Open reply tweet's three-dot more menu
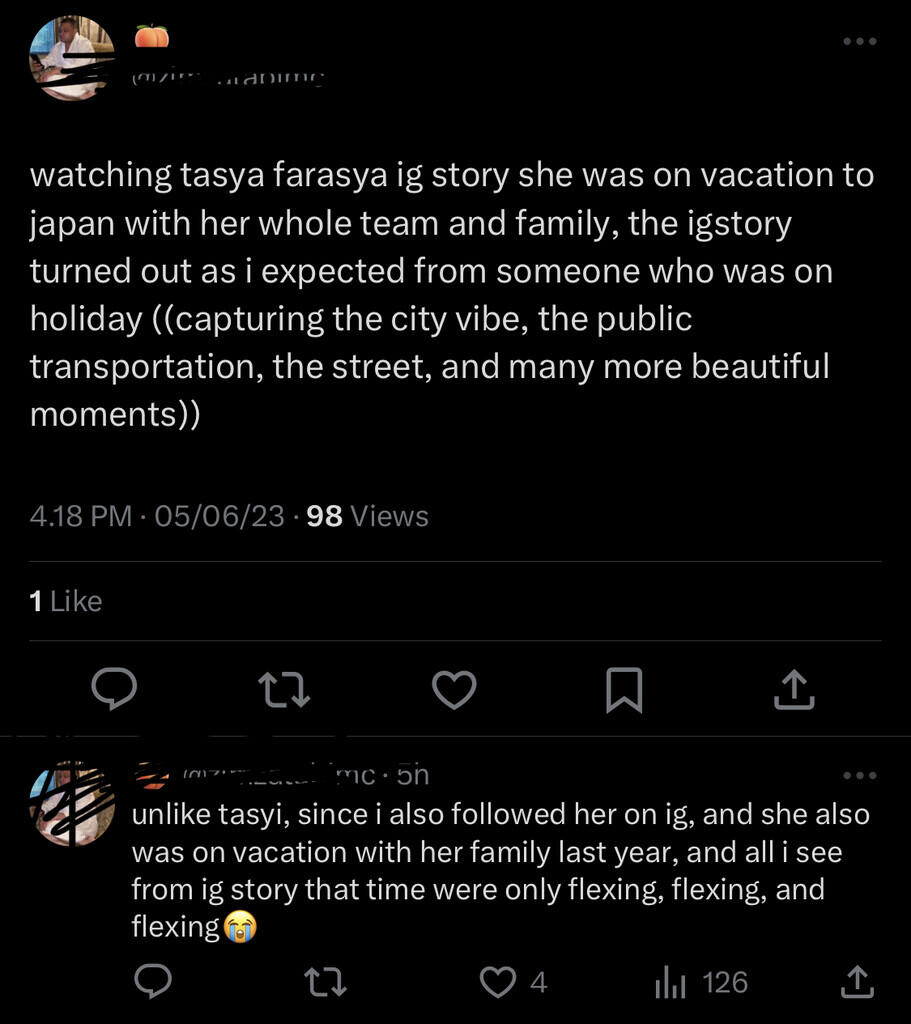 coord(859,775)
